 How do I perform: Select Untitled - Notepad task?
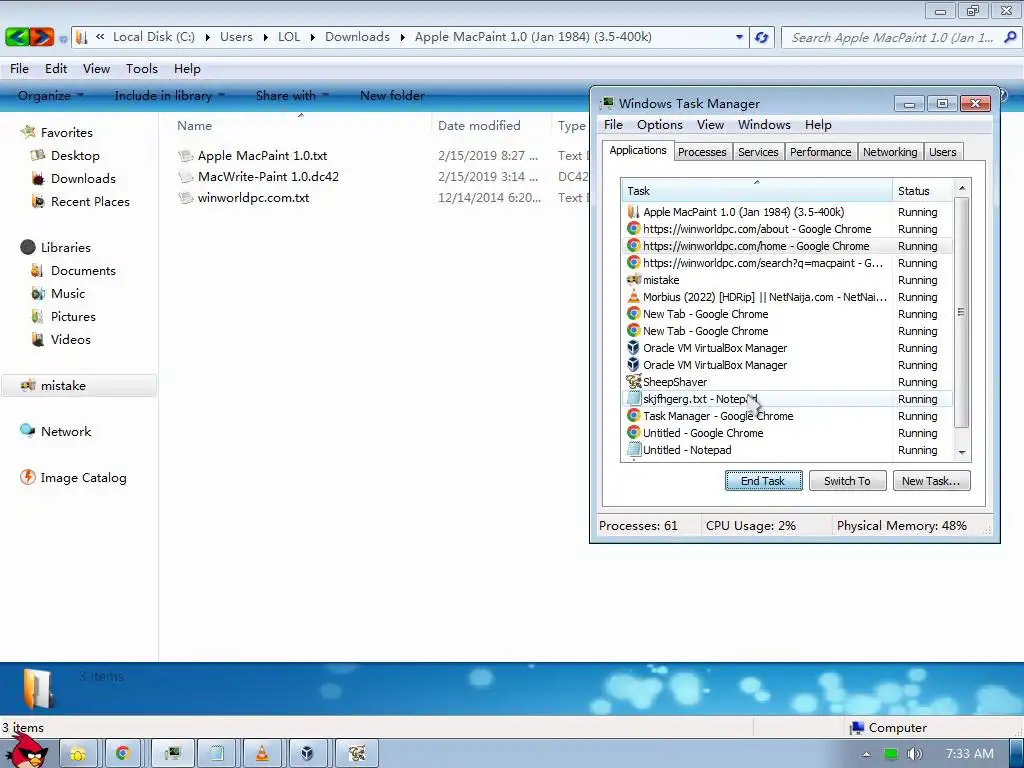(787, 450)
